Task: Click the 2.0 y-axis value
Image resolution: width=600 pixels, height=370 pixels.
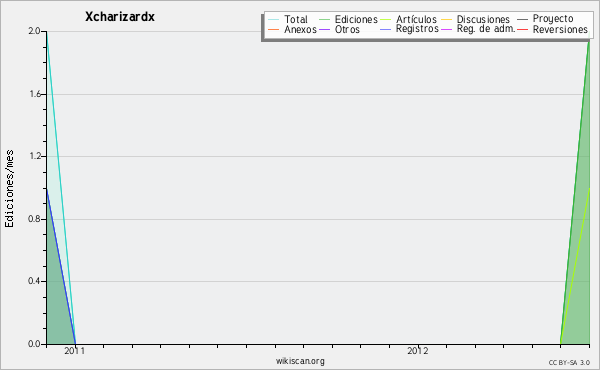Action: point(34,31)
